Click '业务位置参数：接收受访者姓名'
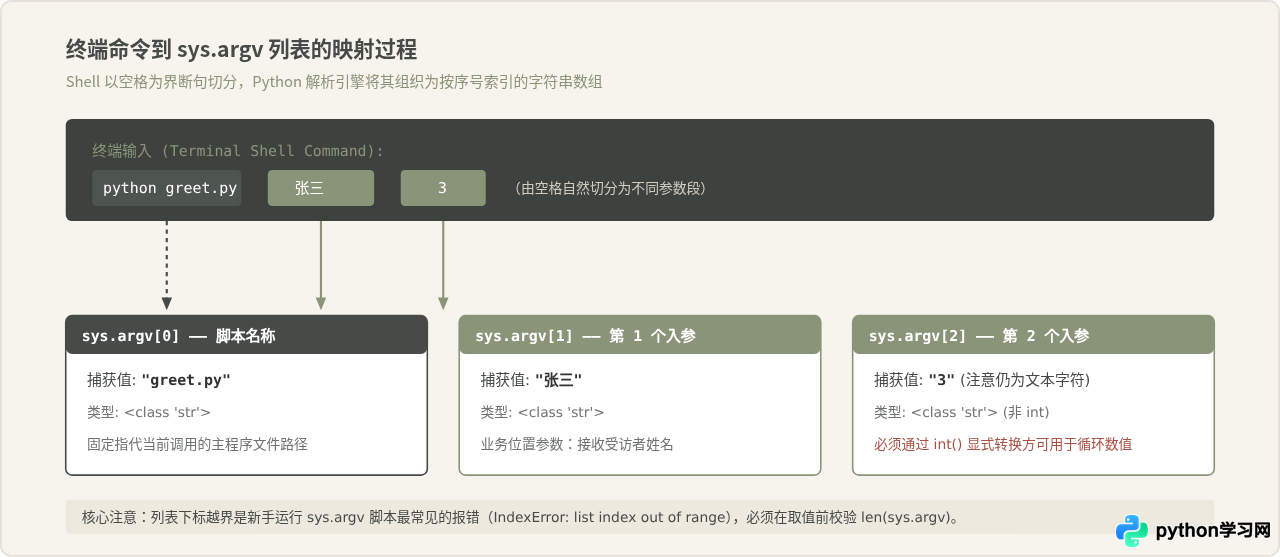This screenshot has height=557, width=1280. pos(577,444)
